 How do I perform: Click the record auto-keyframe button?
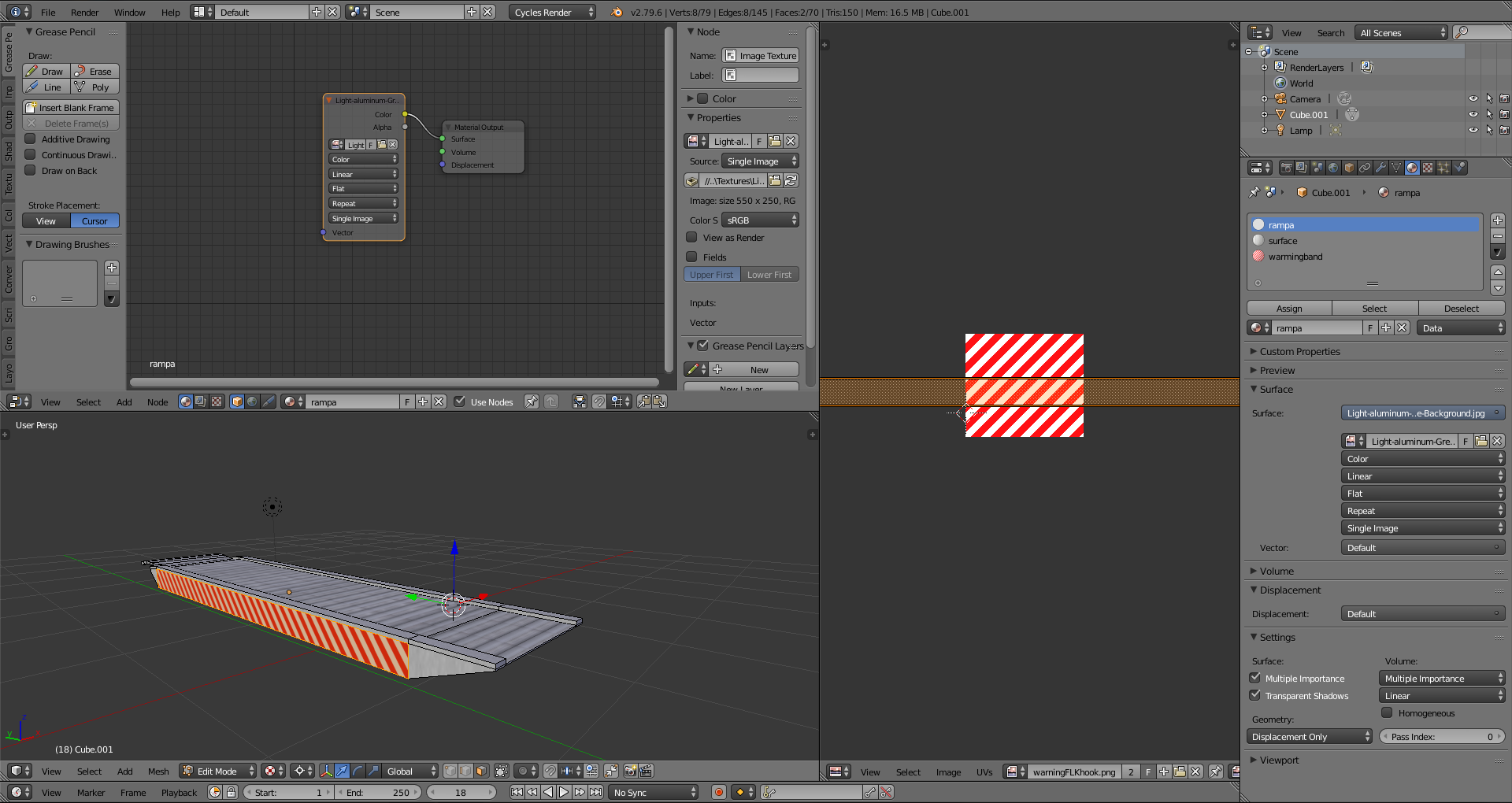(x=718, y=792)
